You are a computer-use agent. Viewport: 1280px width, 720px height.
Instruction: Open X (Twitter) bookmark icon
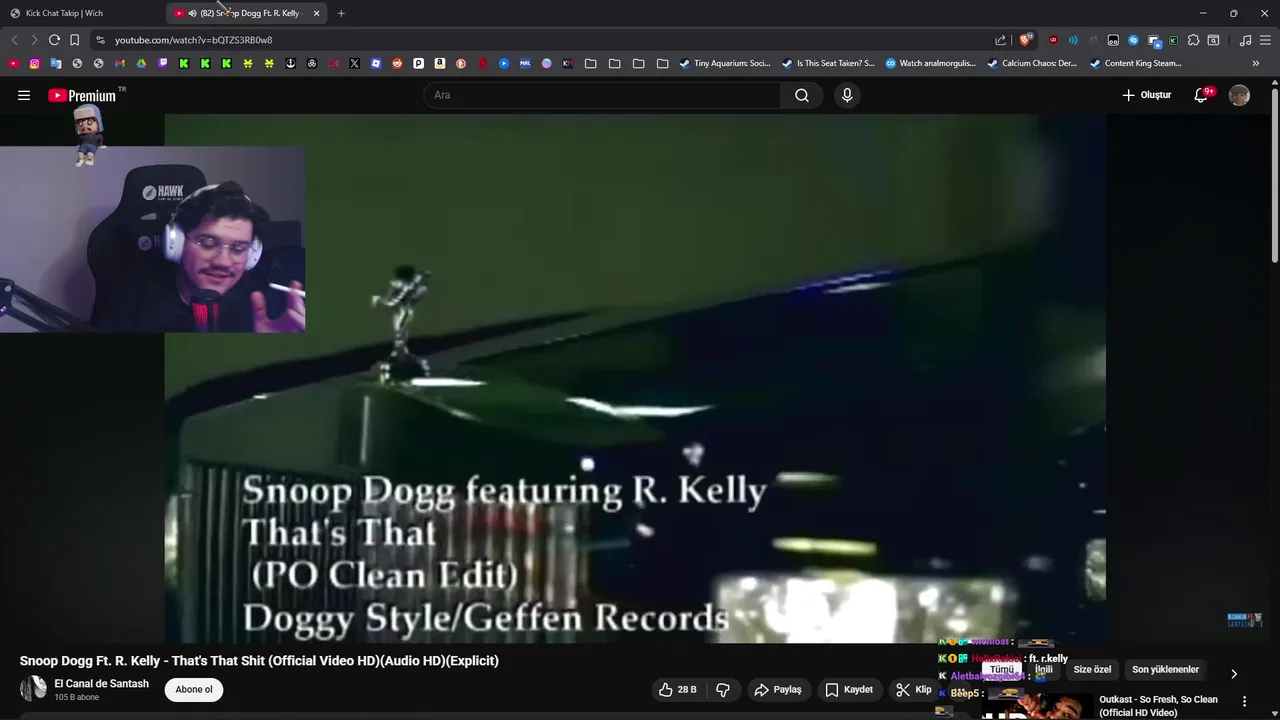coord(354,63)
